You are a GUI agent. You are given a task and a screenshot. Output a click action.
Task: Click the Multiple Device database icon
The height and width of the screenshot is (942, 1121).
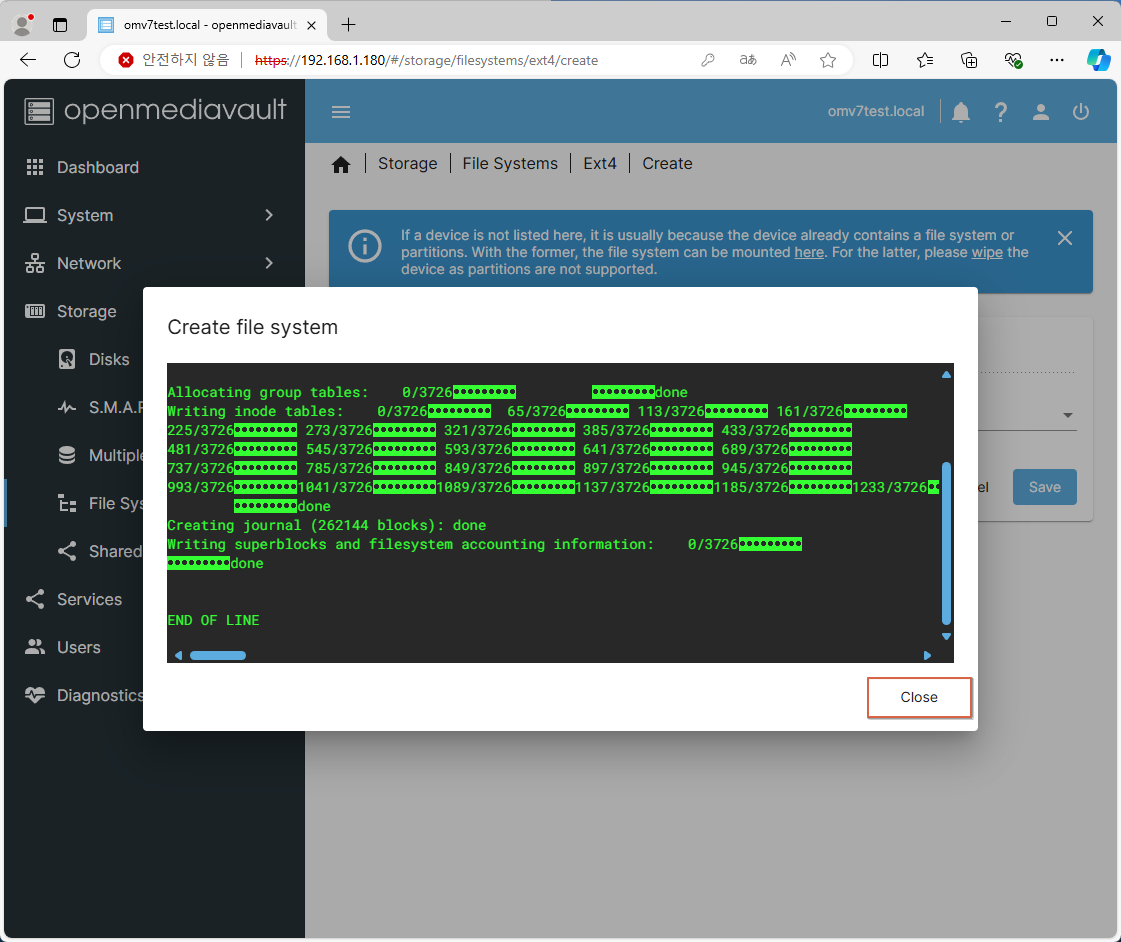[x=66, y=455]
